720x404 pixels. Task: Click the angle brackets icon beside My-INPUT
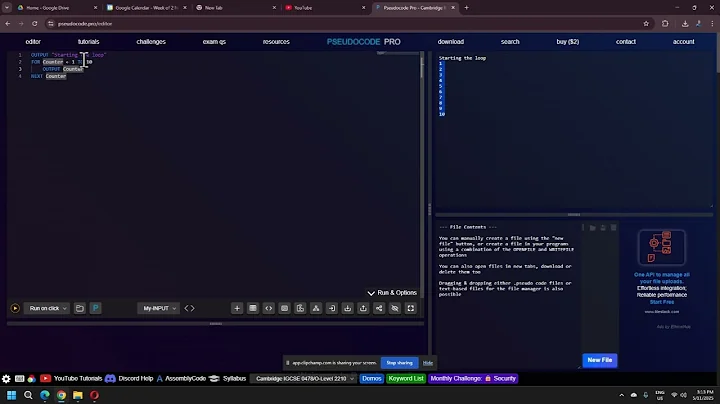pos(189,309)
